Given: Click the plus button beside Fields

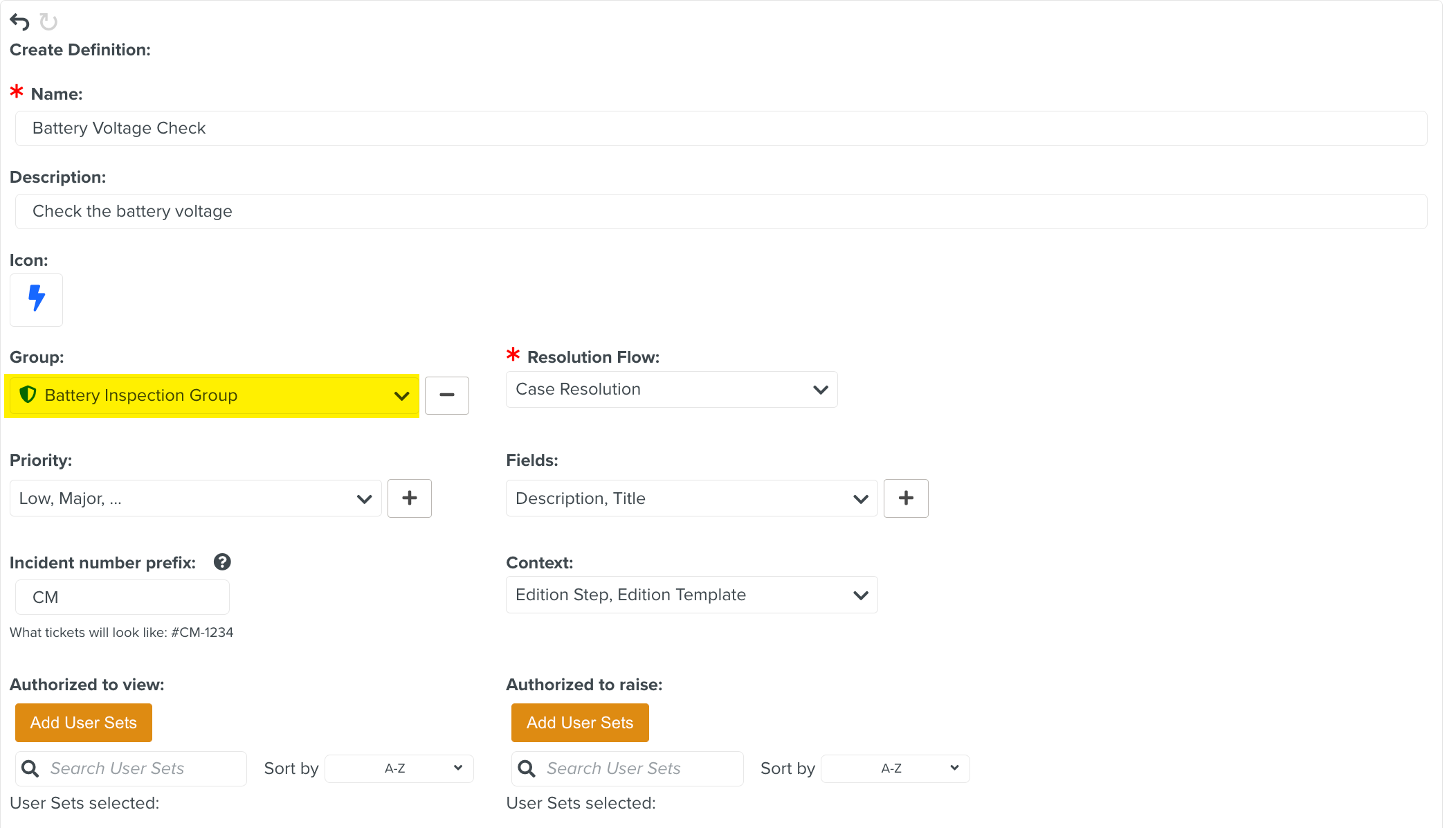Looking at the screenshot, I should (x=905, y=498).
